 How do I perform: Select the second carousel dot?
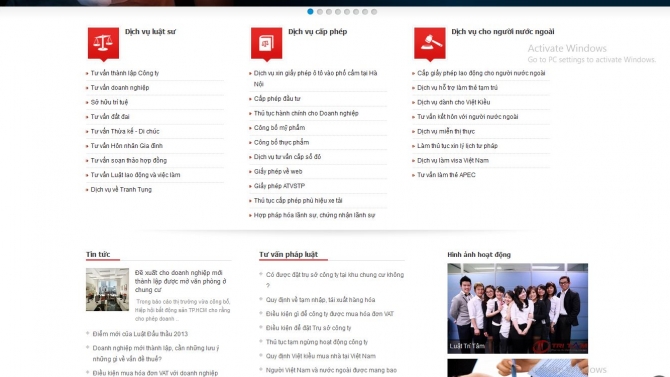click(320, 12)
